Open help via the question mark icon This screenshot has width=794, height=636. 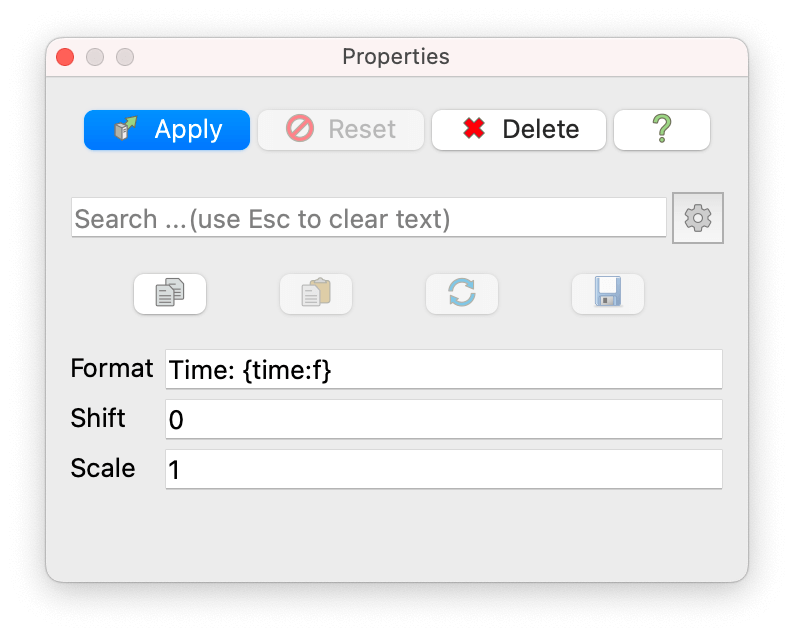coord(661,130)
